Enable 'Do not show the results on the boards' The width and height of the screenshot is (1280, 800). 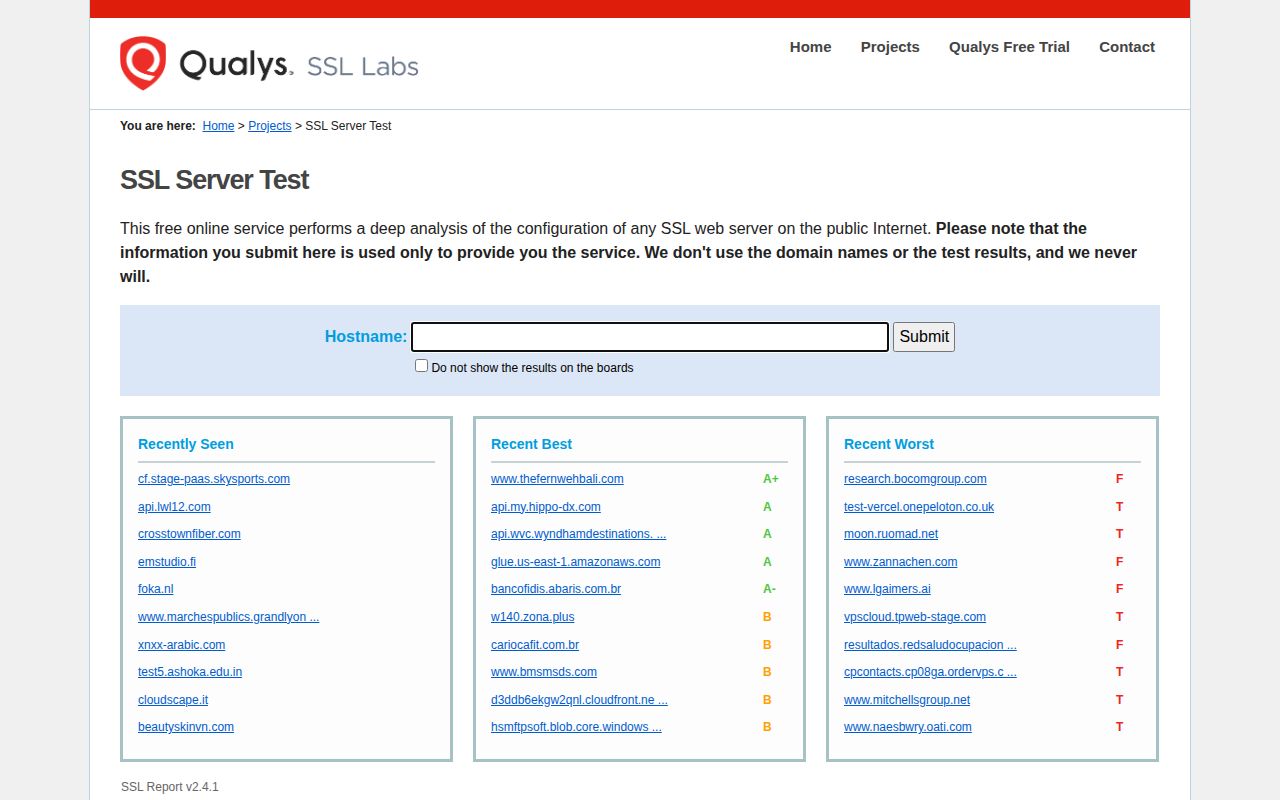tap(421, 365)
